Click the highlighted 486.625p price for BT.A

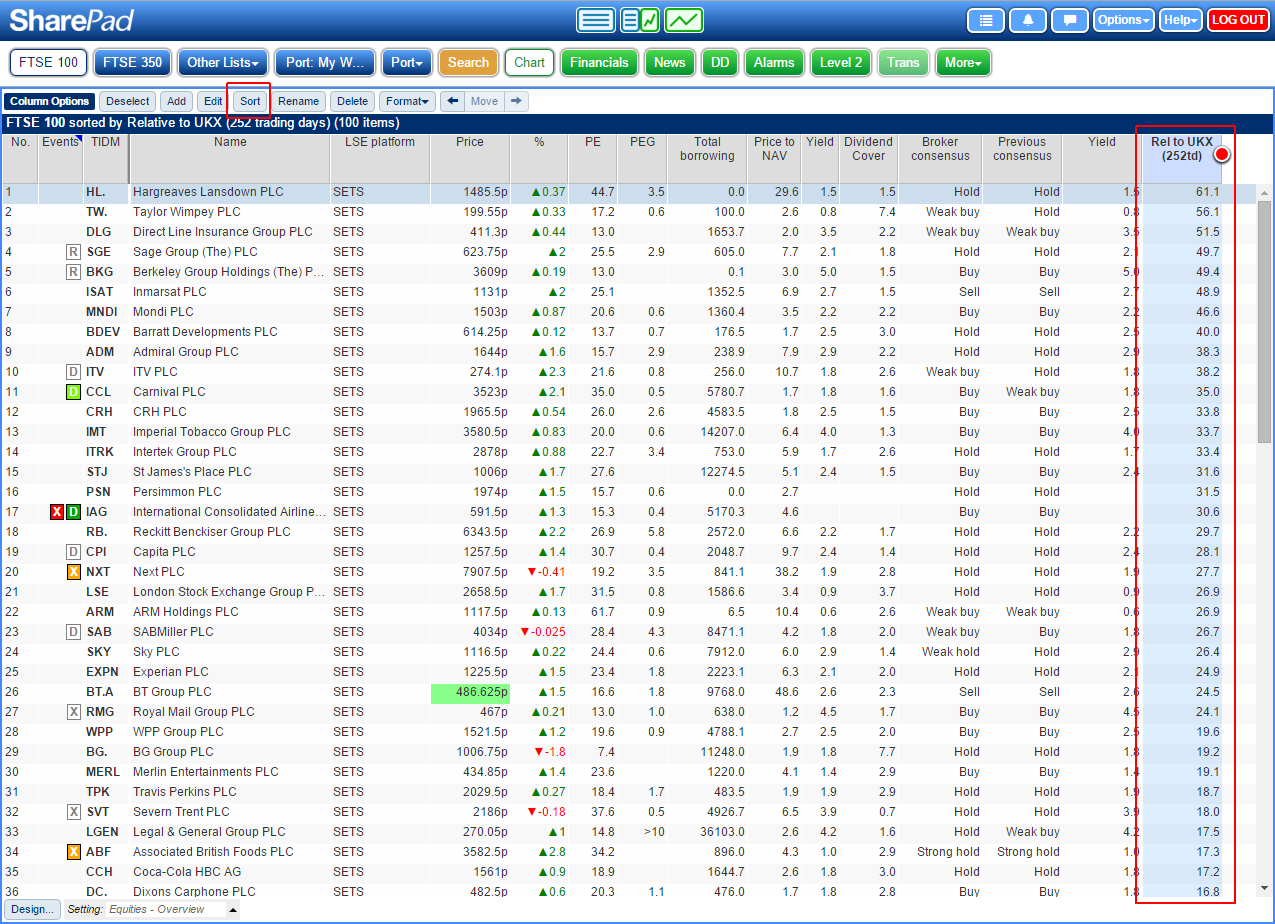470,692
